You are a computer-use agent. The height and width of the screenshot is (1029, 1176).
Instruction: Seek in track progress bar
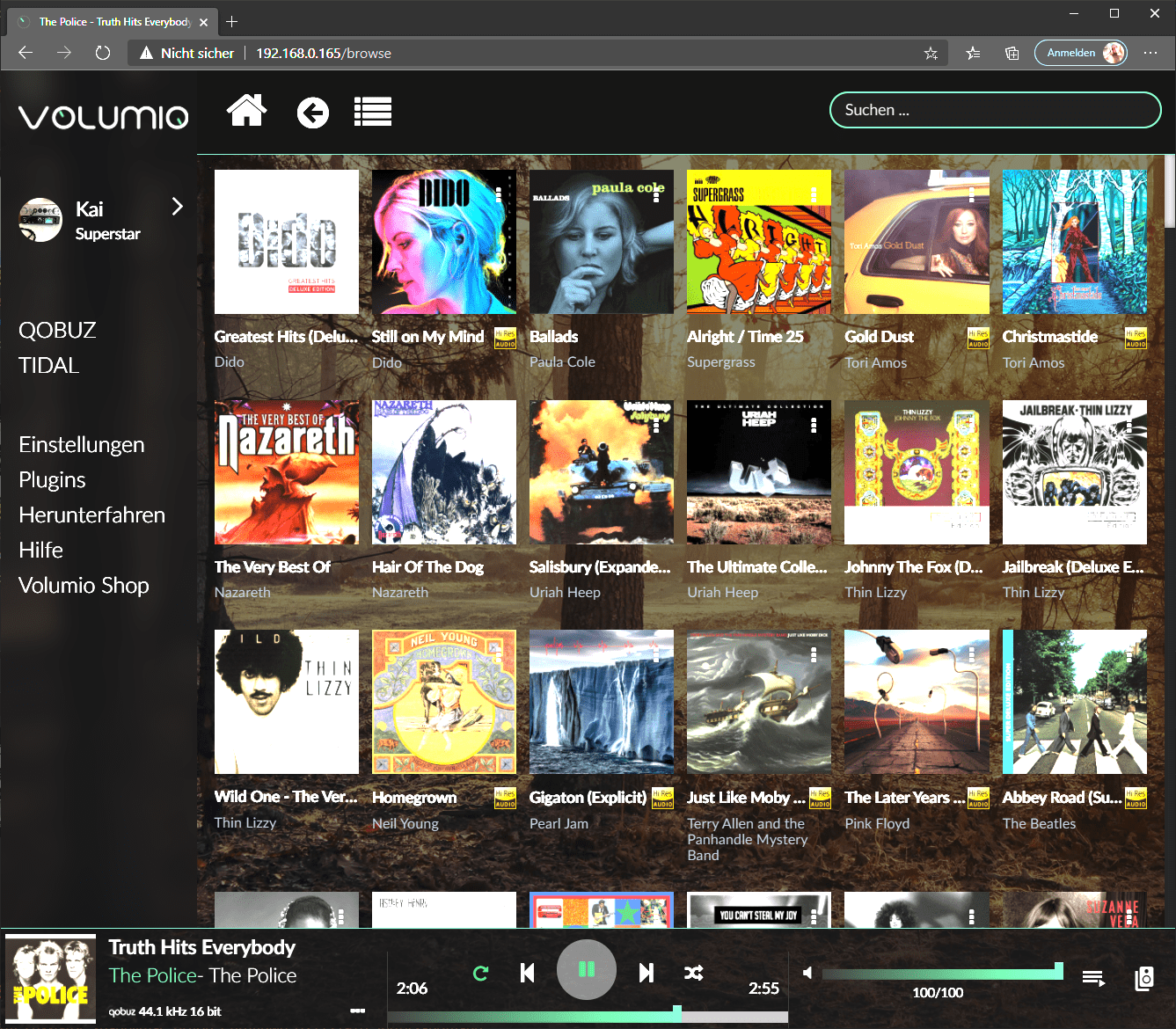tap(588, 1017)
